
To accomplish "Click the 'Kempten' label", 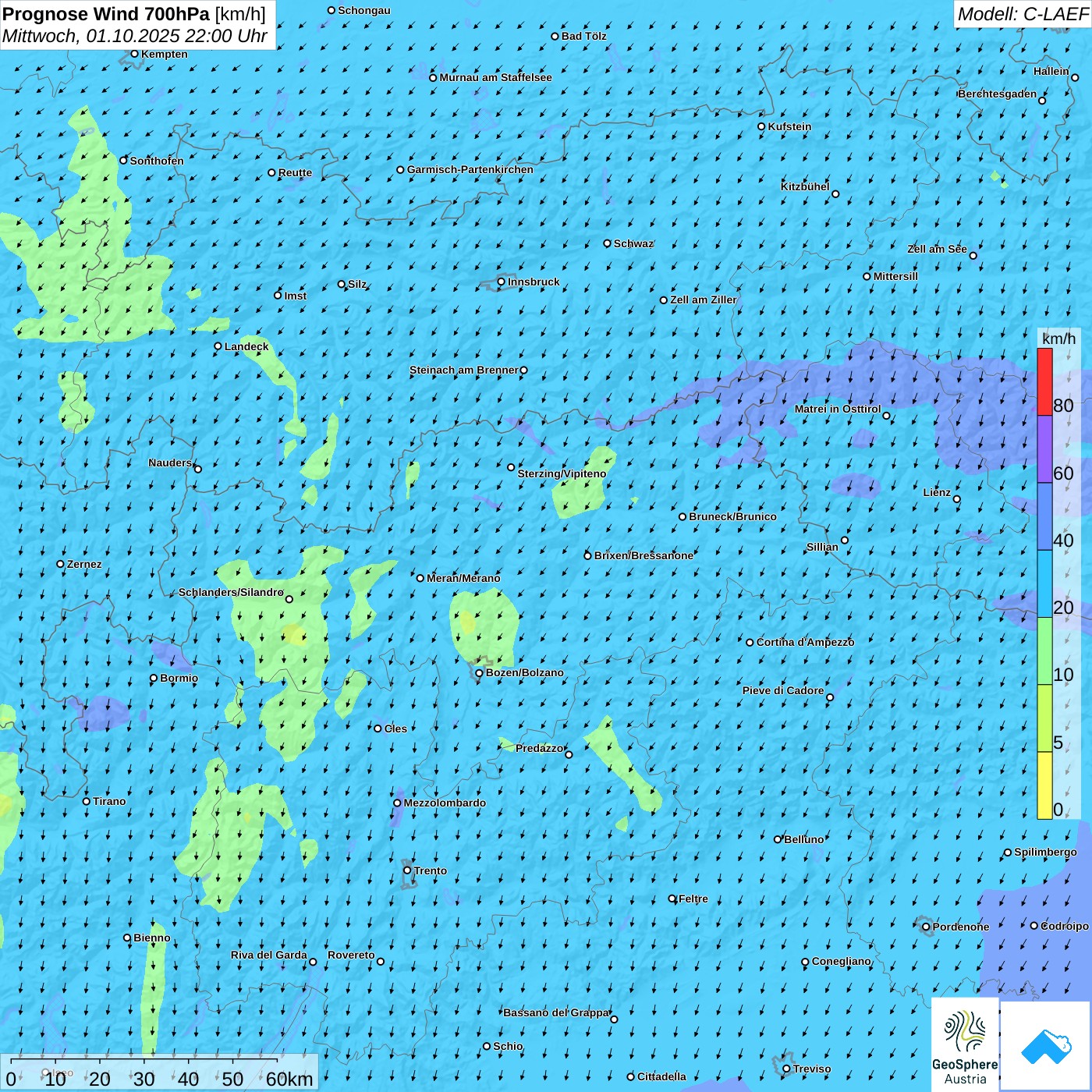I will (165, 54).
